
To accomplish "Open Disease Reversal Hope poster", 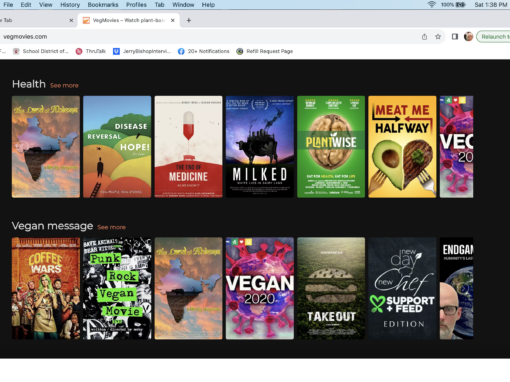I will click(117, 147).
